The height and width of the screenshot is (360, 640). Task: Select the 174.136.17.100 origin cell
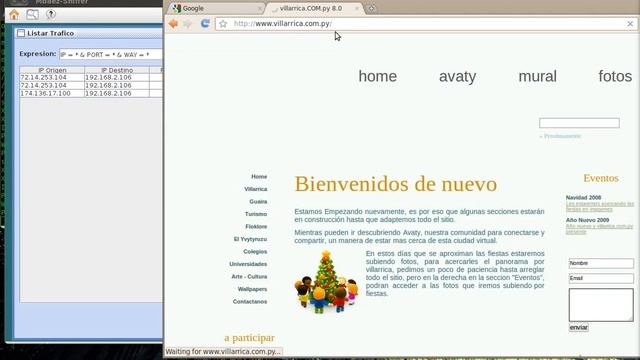tap(52, 93)
